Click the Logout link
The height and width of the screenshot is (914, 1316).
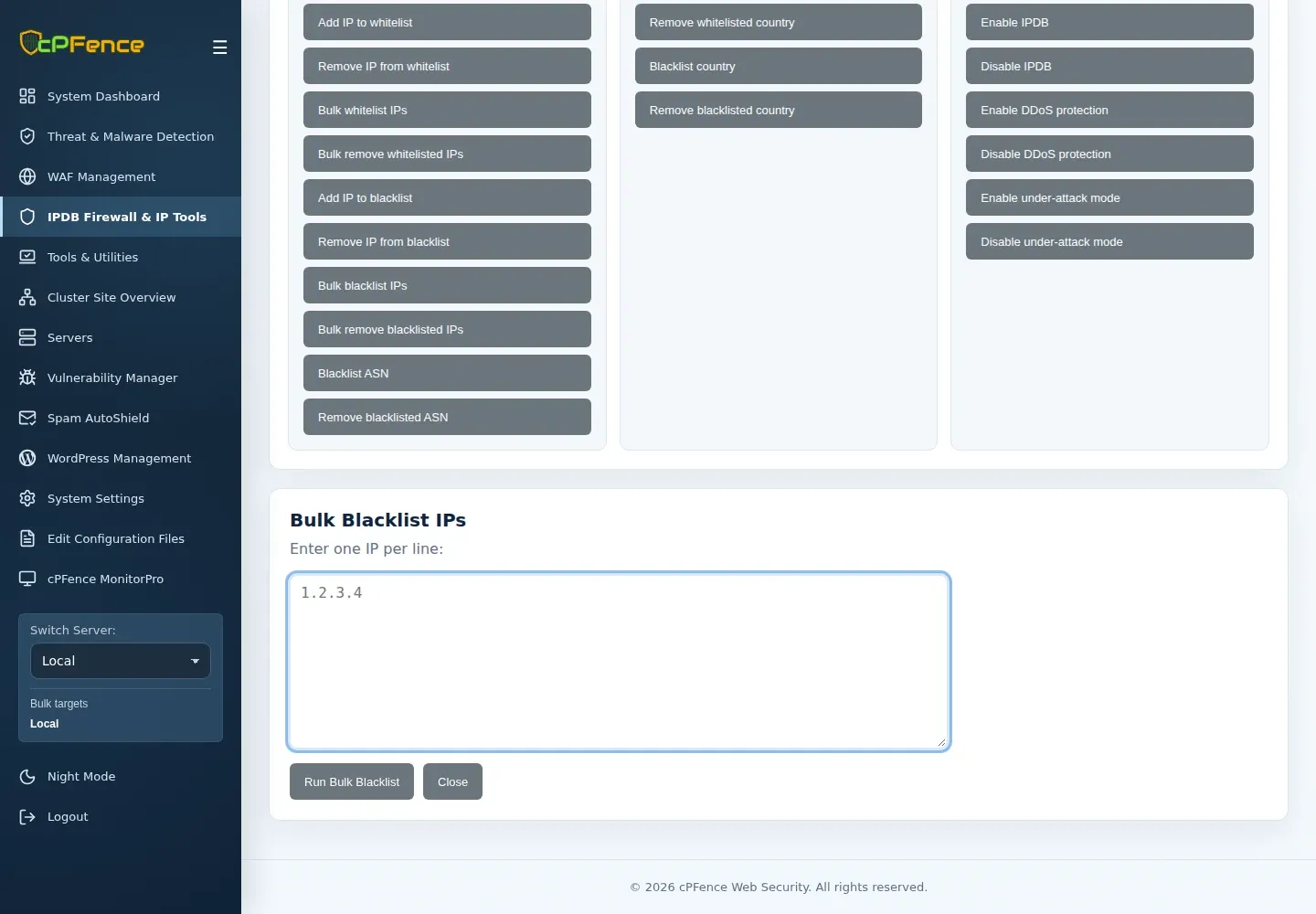pos(121,816)
